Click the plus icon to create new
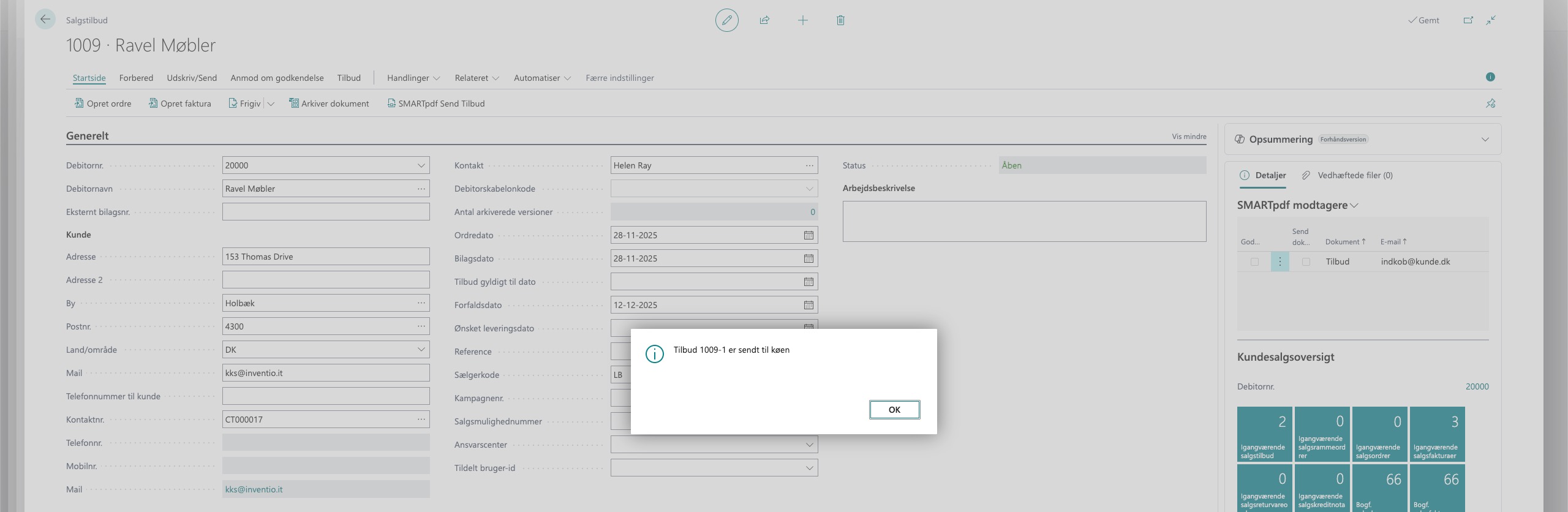This screenshot has width=1568, height=512. (802, 20)
